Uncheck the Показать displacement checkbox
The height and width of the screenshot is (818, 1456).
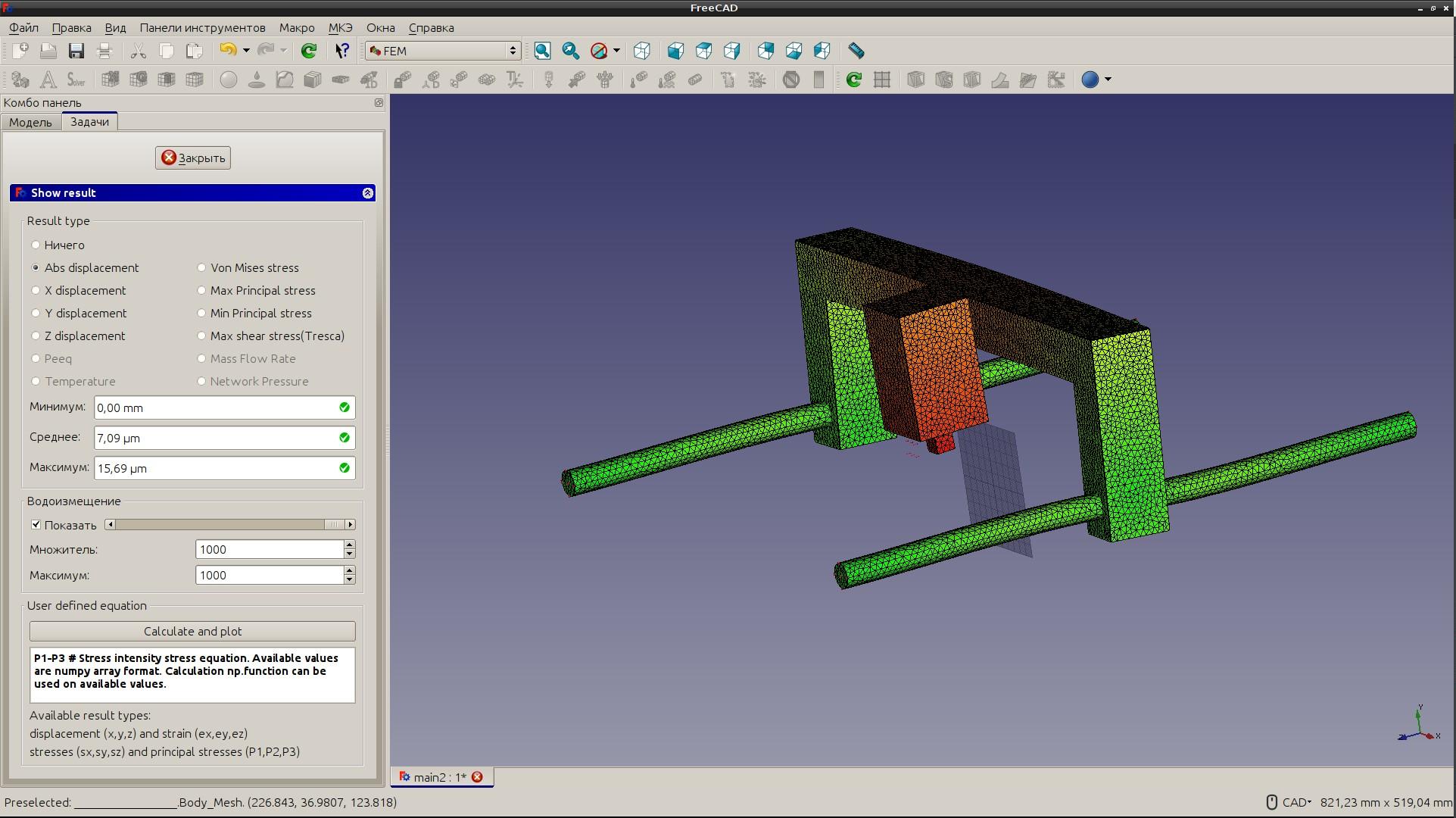tap(36, 525)
